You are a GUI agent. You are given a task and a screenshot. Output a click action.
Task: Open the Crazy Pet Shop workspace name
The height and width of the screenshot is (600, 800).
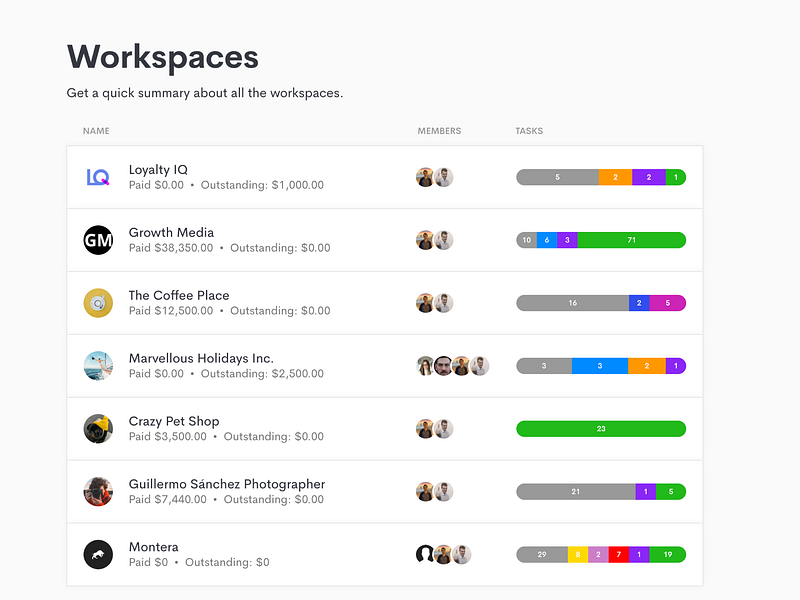[174, 421]
